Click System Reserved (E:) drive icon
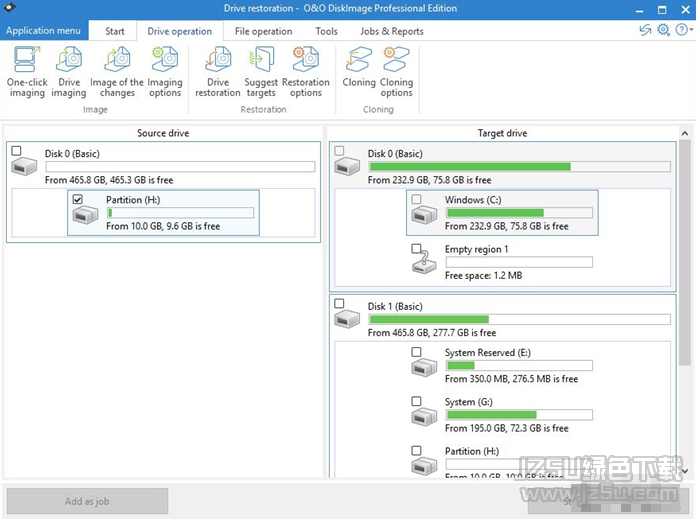 tap(424, 368)
